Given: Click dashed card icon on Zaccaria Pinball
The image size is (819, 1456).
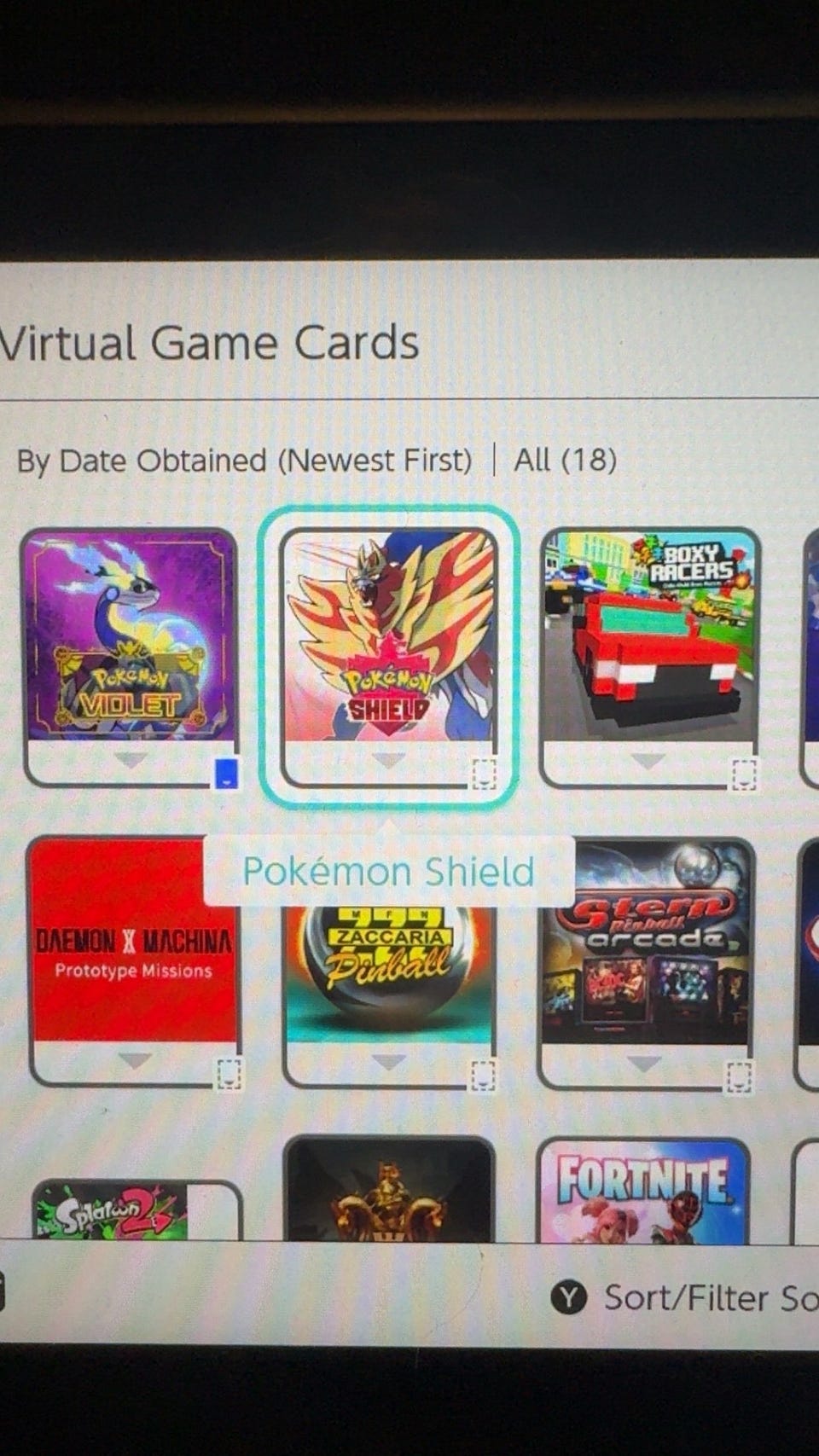Looking at the screenshot, I should tap(483, 1076).
